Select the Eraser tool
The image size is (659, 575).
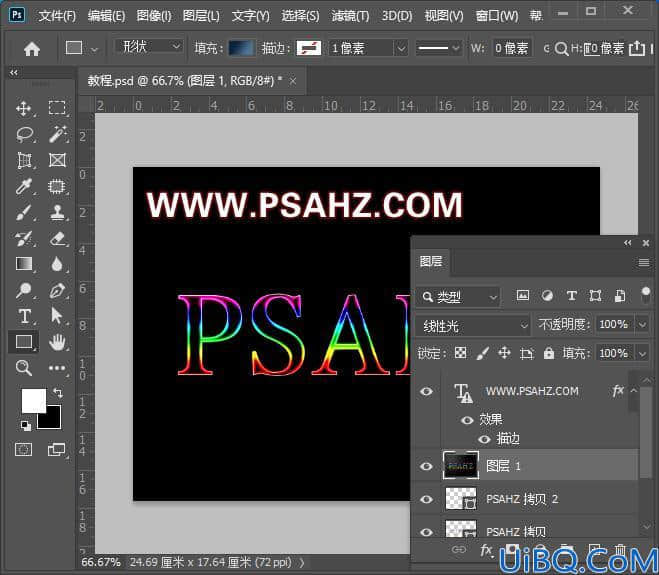coord(57,238)
